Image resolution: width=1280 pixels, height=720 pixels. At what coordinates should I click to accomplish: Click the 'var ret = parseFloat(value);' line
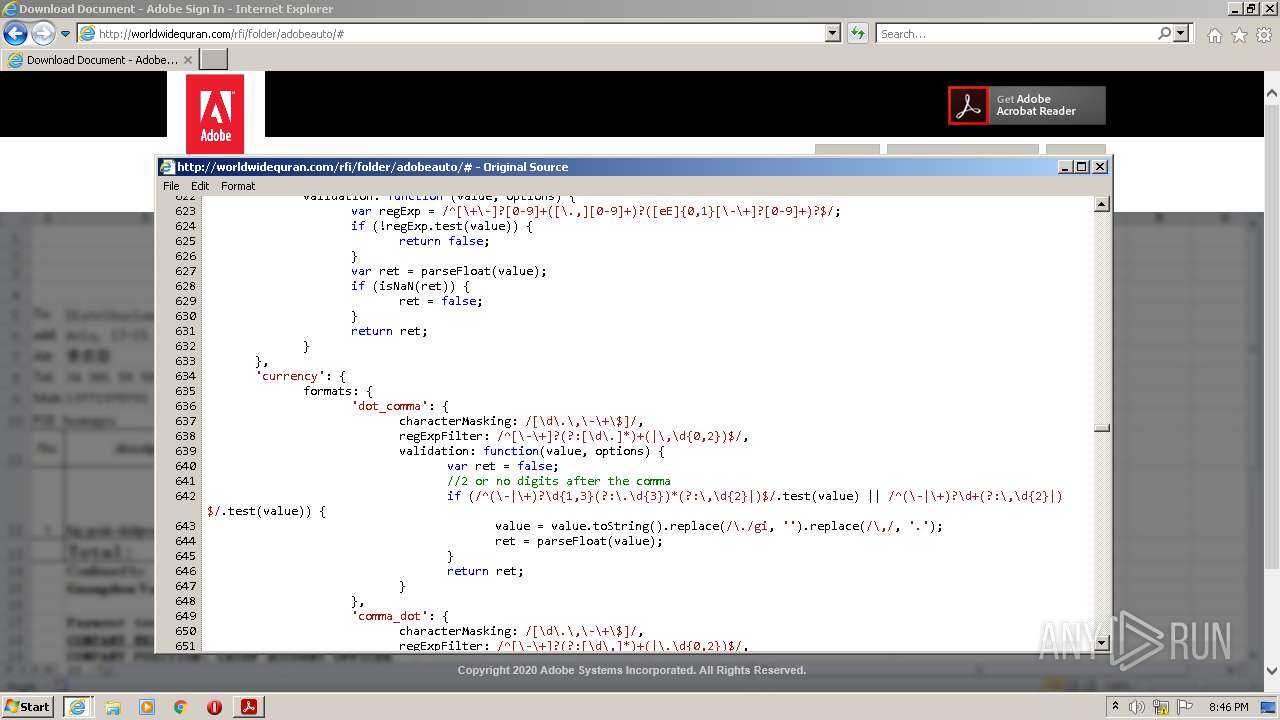point(449,271)
